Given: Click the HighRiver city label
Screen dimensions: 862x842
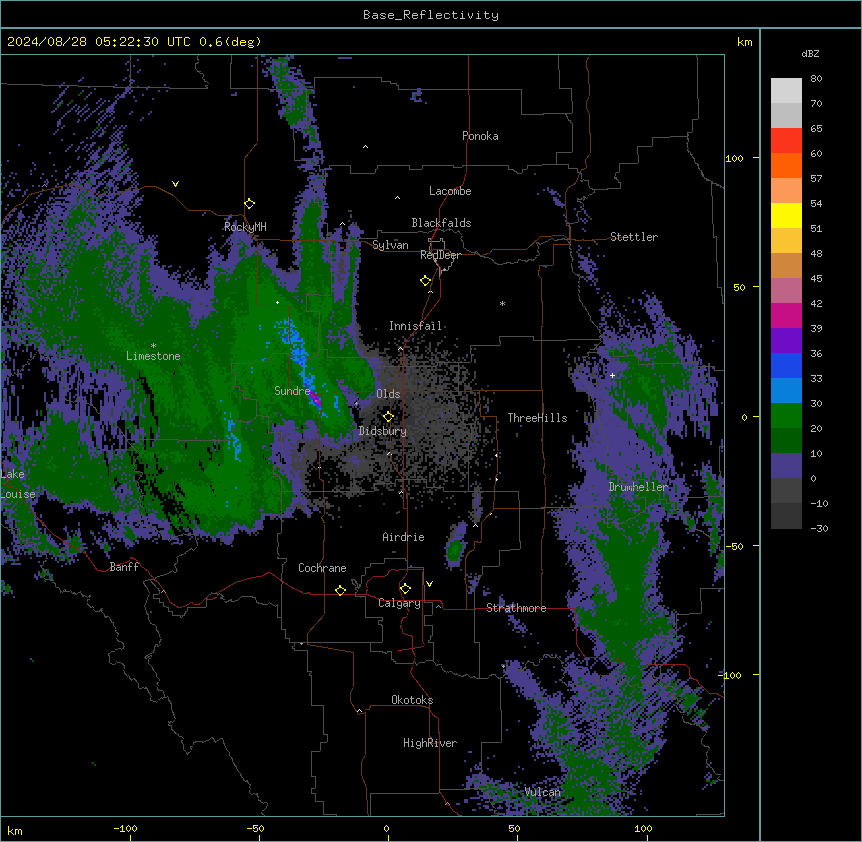Looking at the screenshot, I should coord(430,743).
